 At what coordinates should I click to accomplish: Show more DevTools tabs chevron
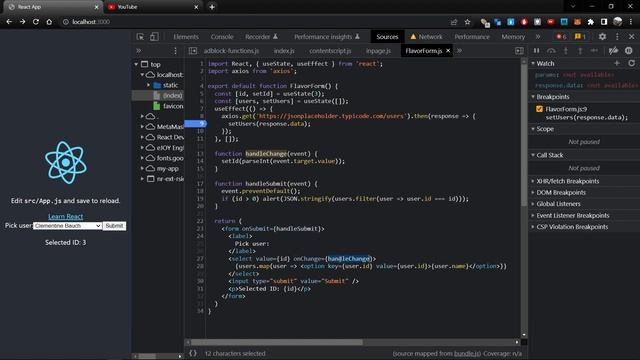coord(538,37)
